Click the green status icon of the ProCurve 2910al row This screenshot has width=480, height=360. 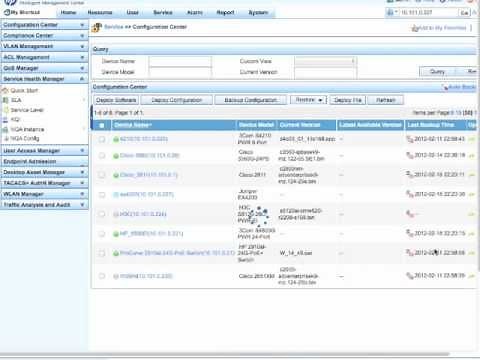coord(116,253)
